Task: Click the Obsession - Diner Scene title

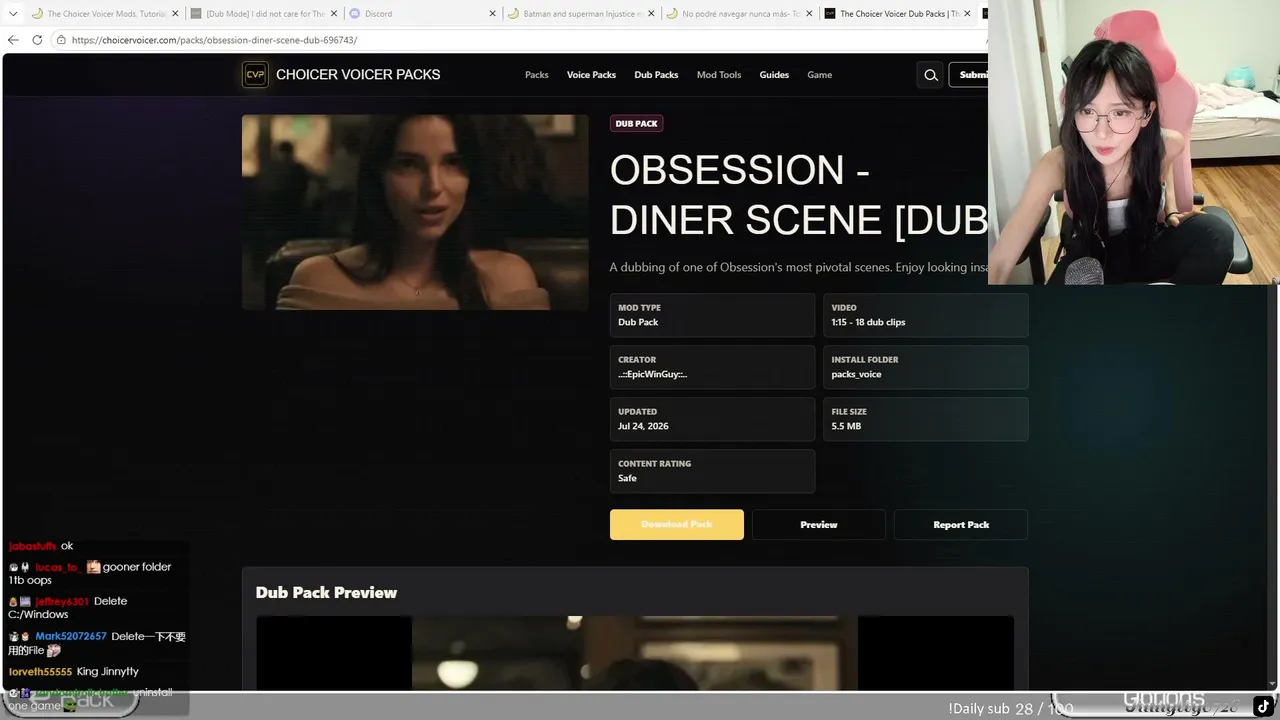Action: [798, 195]
